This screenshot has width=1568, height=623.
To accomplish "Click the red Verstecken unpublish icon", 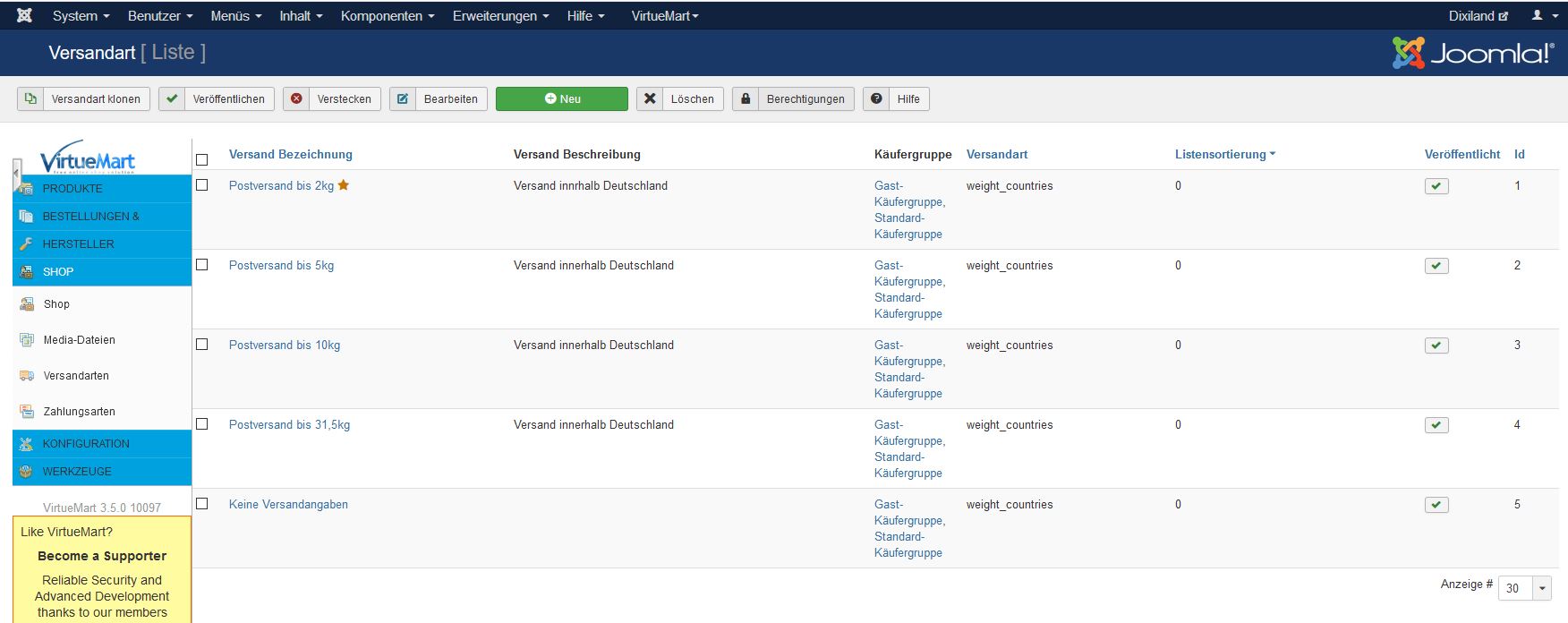I will [296, 98].
